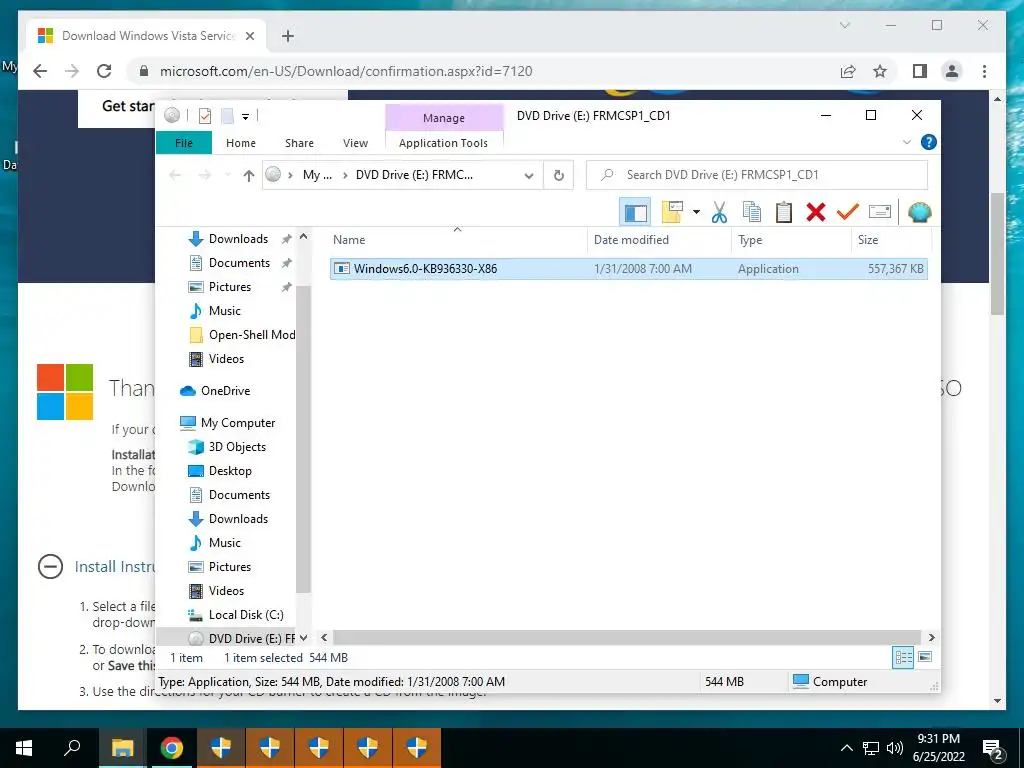Click the Manage contextual tab
This screenshot has height=768, width=1024.
click(x=444, y=118)
